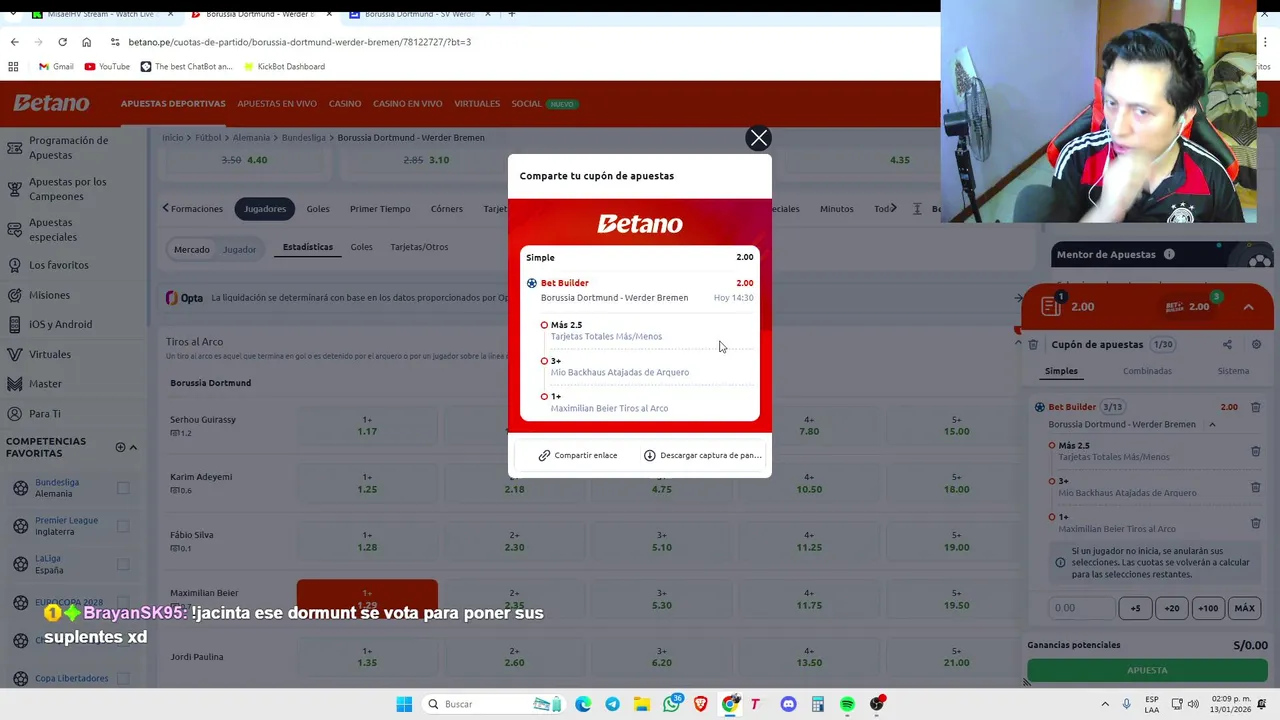Open Apuestas por los Campeones icon
Screen dimensions: 1280x720
point(15,189)
